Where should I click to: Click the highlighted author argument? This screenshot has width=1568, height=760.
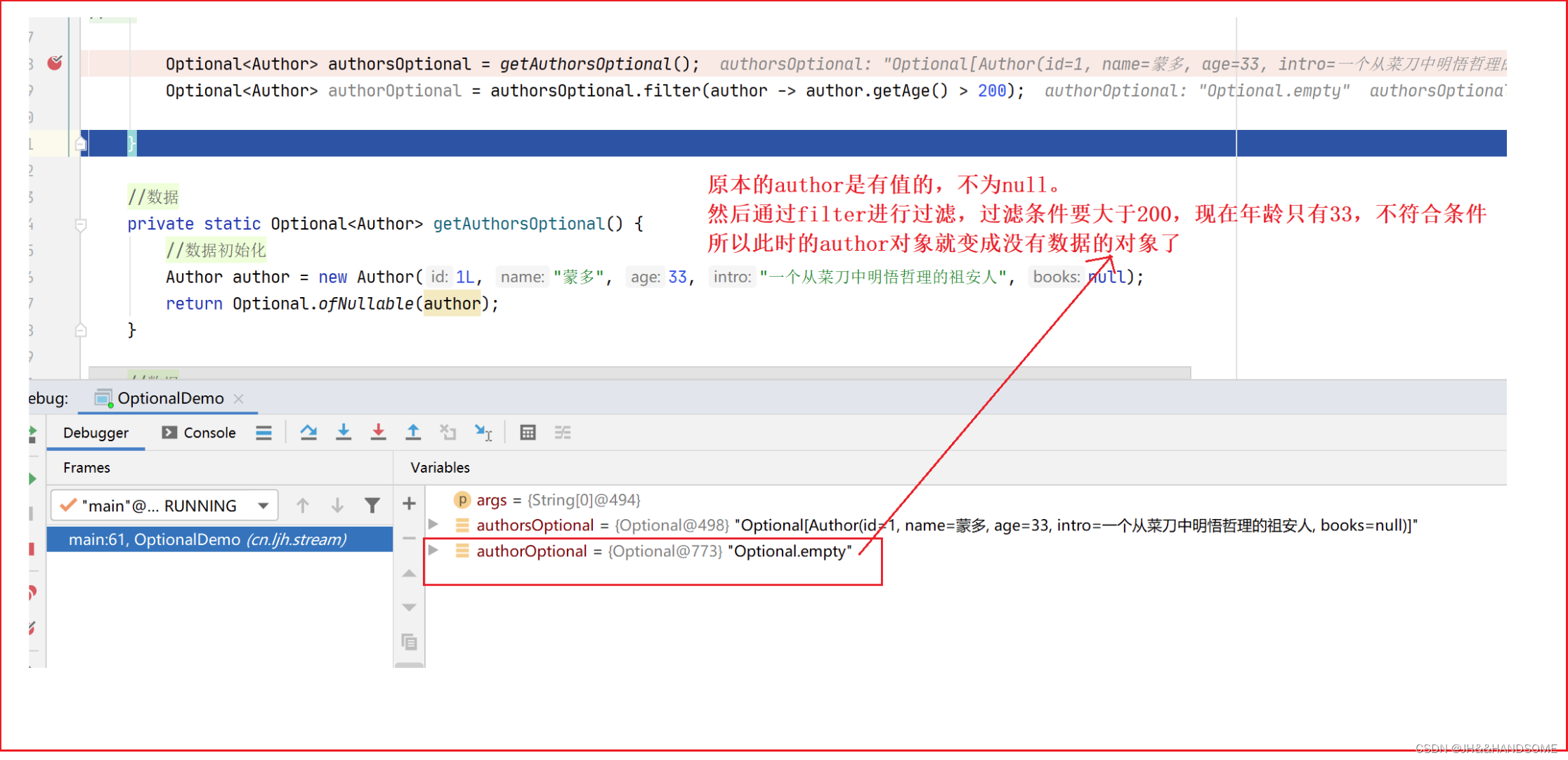click(x=452, y=304)
